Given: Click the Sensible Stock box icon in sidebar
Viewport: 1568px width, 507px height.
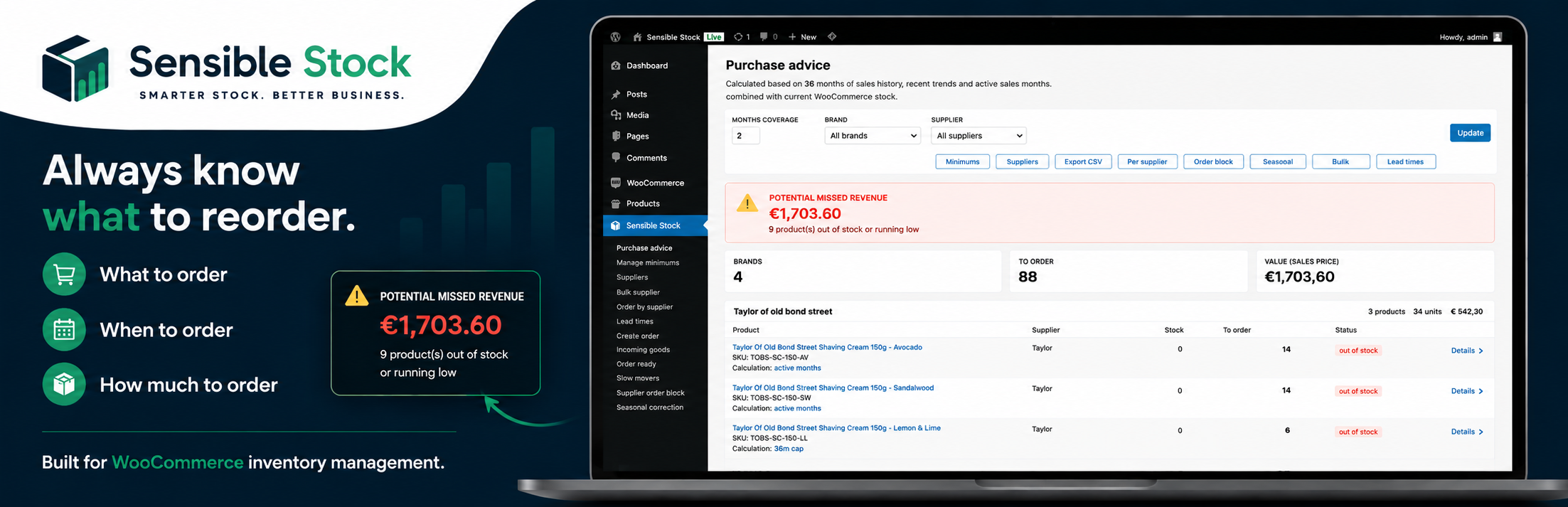Looking at the screenshot, I should tap(616, 225).
